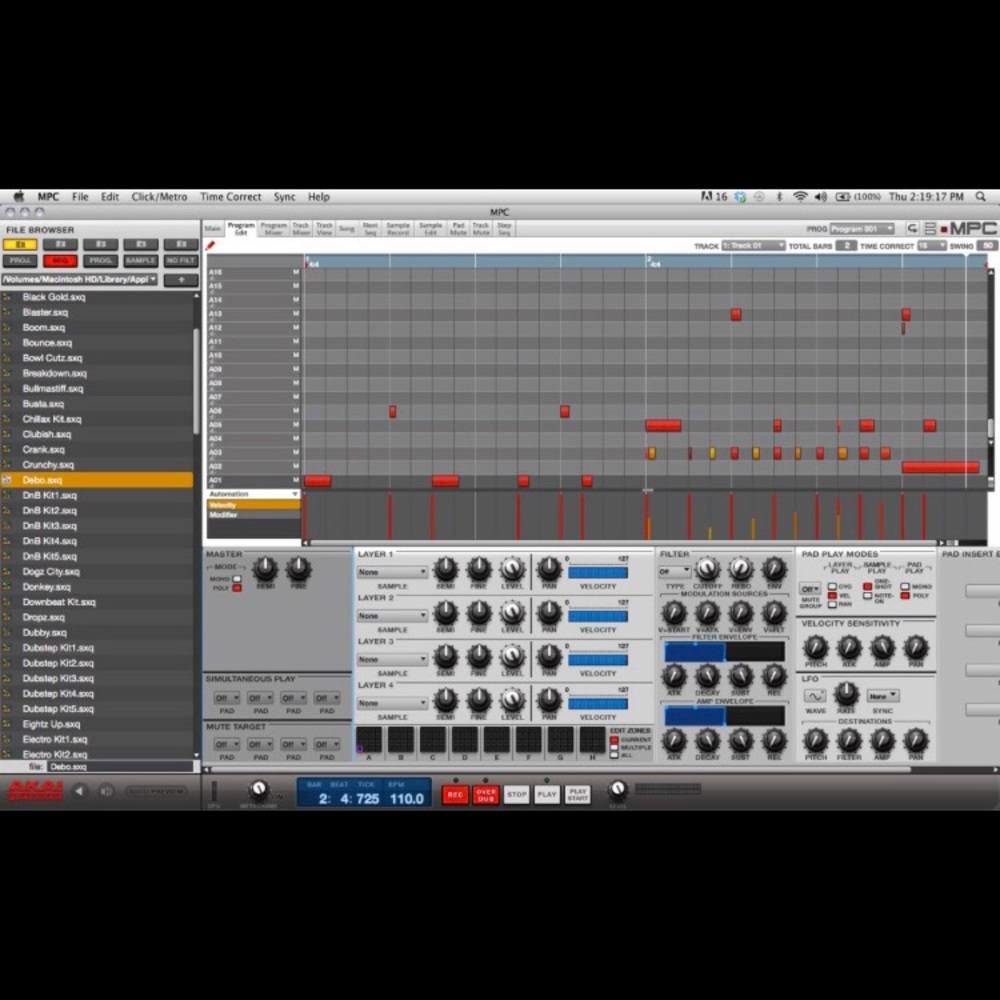Switch to the Program Mixer tab
This screenshot has width=1000, height=1000.
point(274,229)
